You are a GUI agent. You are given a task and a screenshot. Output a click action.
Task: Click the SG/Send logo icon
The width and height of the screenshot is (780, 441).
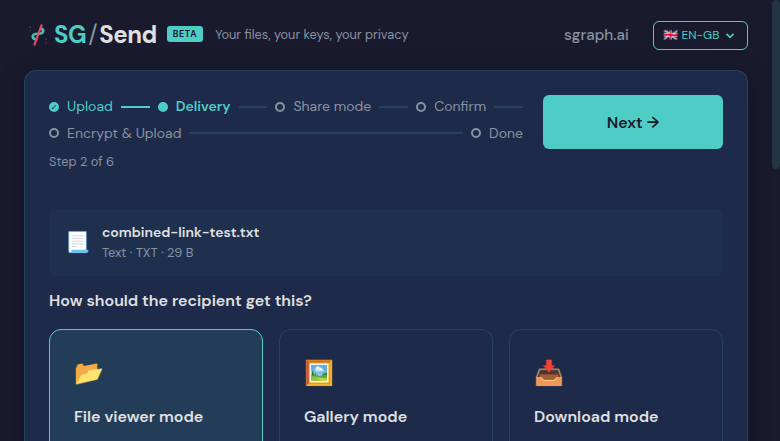[37, 35]
